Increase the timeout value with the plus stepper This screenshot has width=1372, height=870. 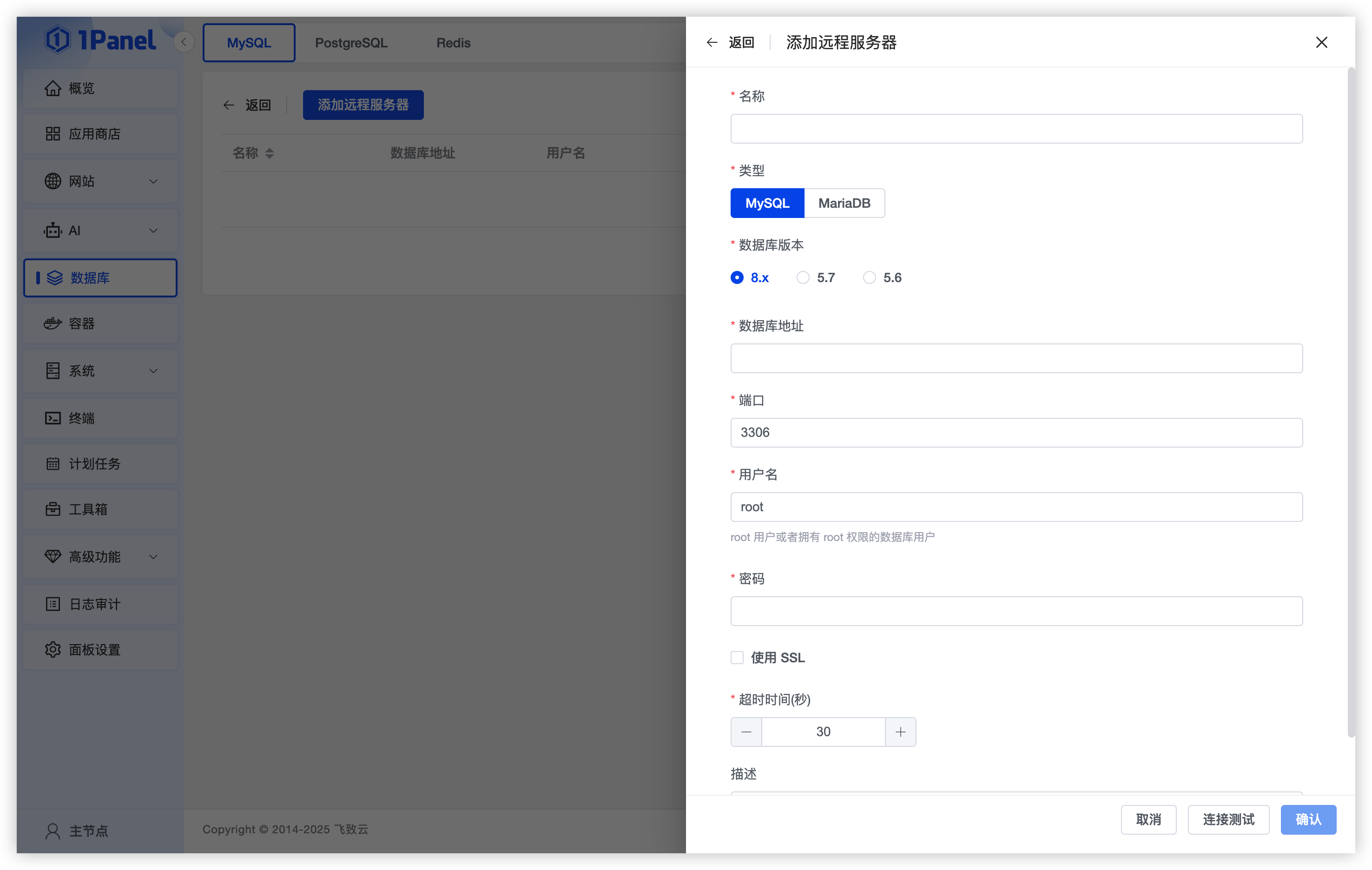(x=900, y=732)
